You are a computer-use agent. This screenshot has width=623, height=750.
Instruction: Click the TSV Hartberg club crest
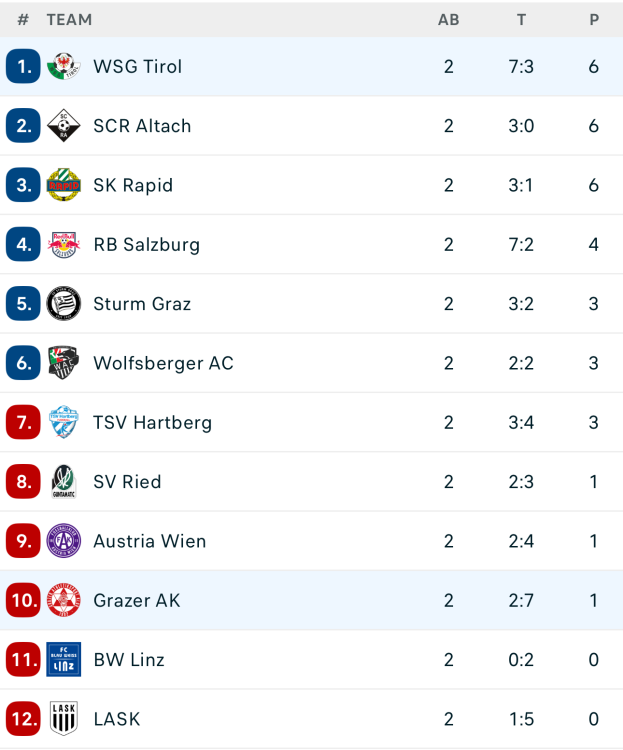[63, 422]
